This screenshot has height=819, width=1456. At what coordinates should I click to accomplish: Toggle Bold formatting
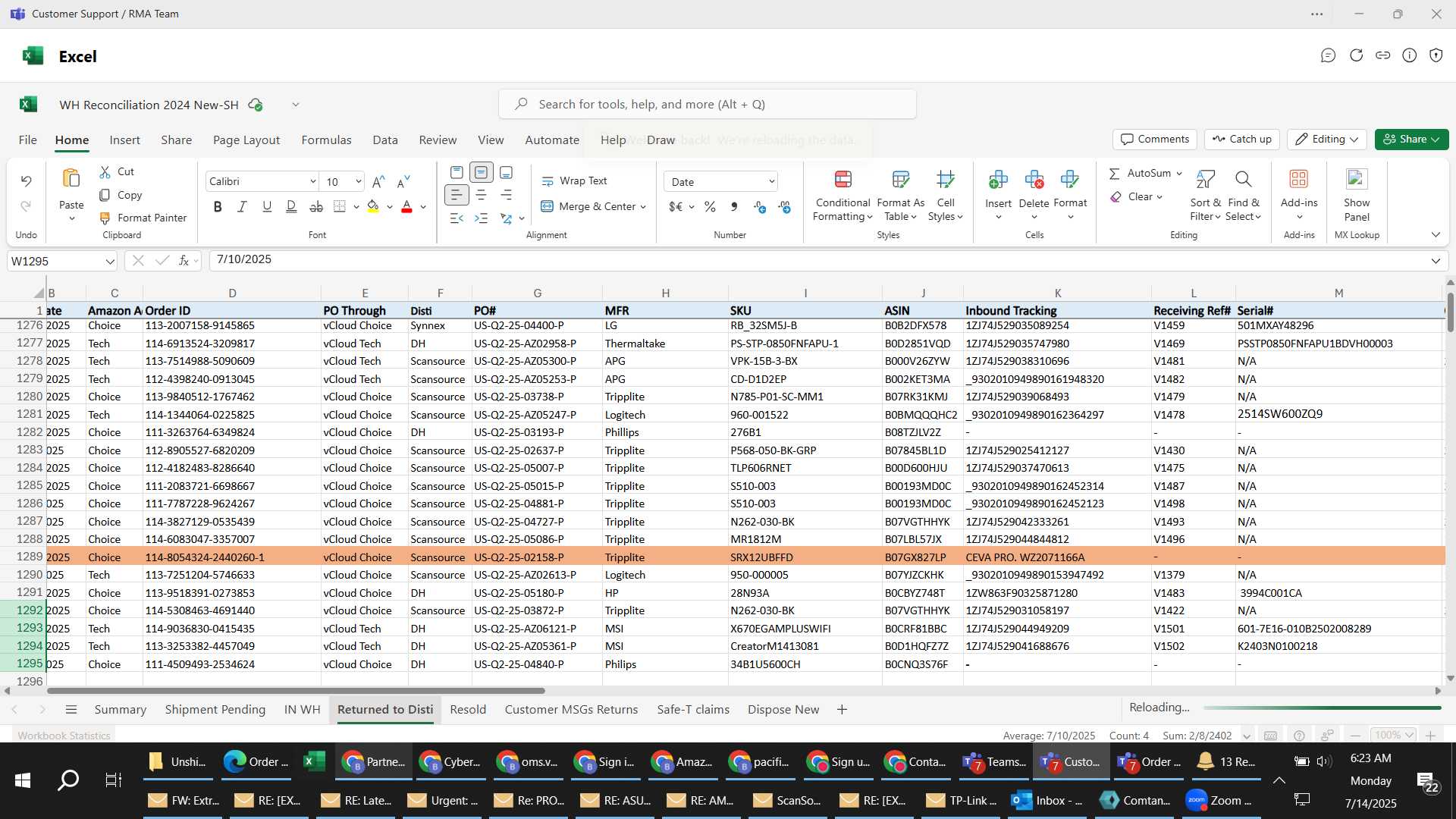(x=218, y=206)
